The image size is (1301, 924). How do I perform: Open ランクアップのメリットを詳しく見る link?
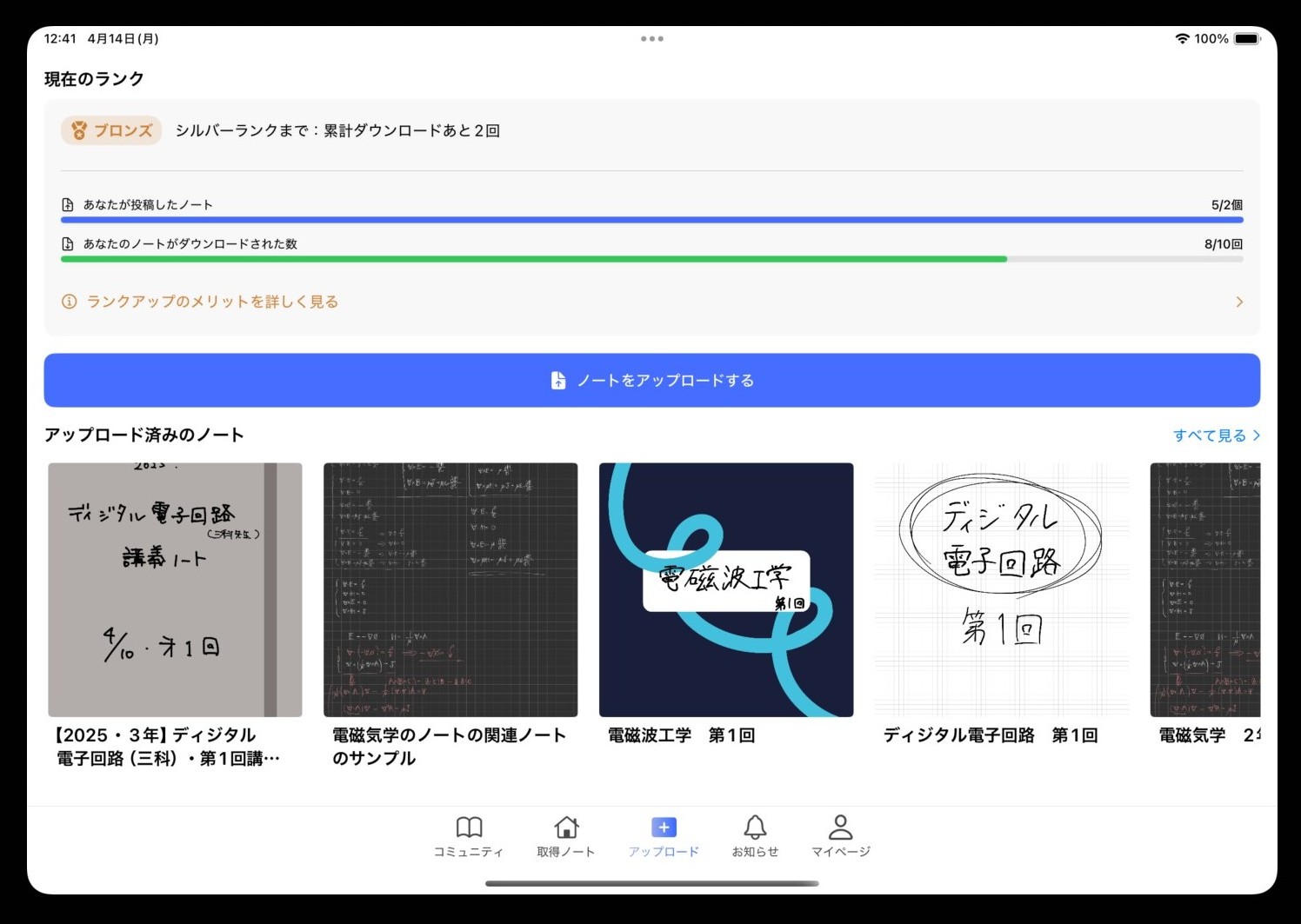pos(212,302)
